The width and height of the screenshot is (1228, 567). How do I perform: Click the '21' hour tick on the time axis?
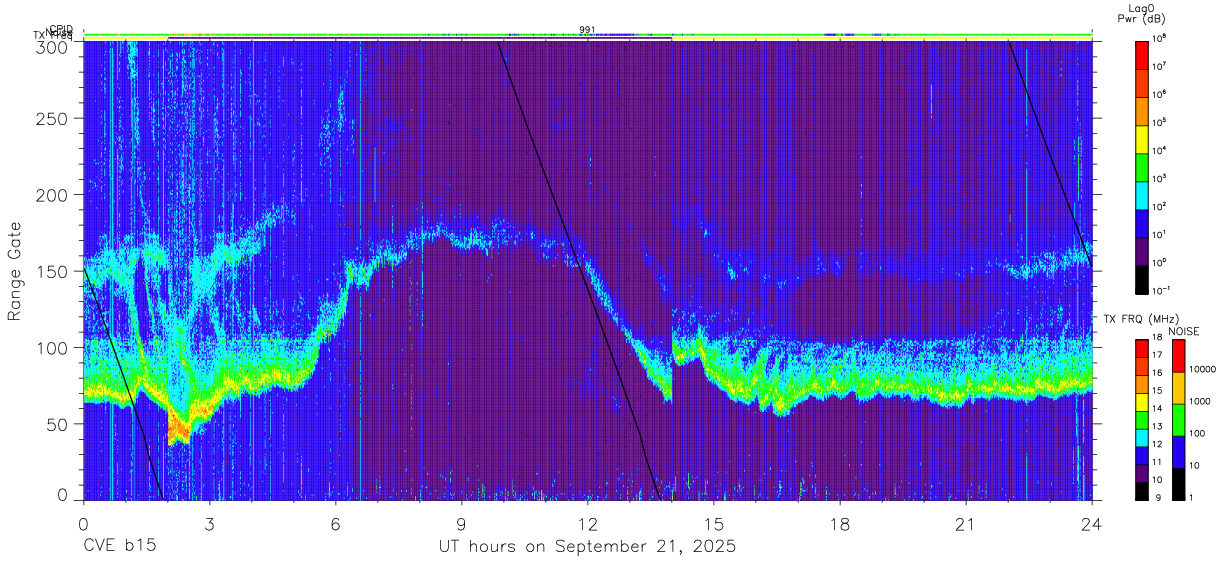coord(966,523)
